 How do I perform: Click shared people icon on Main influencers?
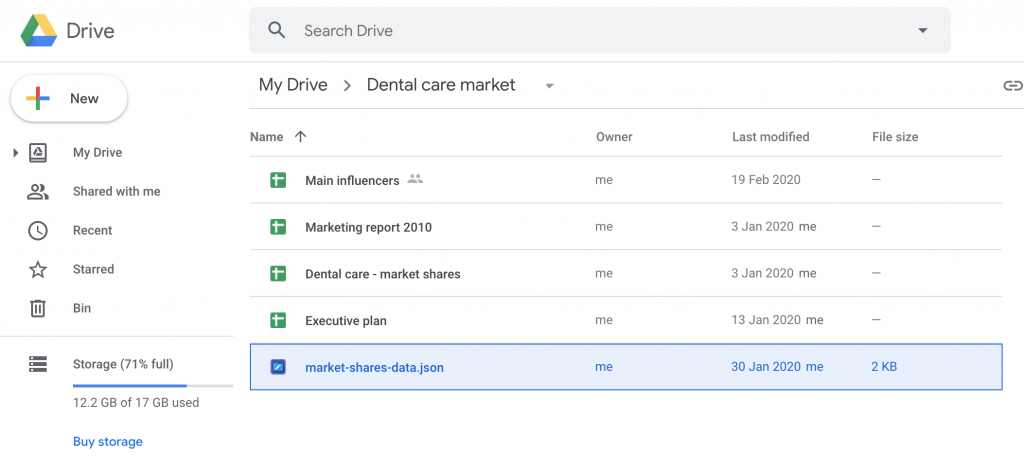(x=415, y=179)
